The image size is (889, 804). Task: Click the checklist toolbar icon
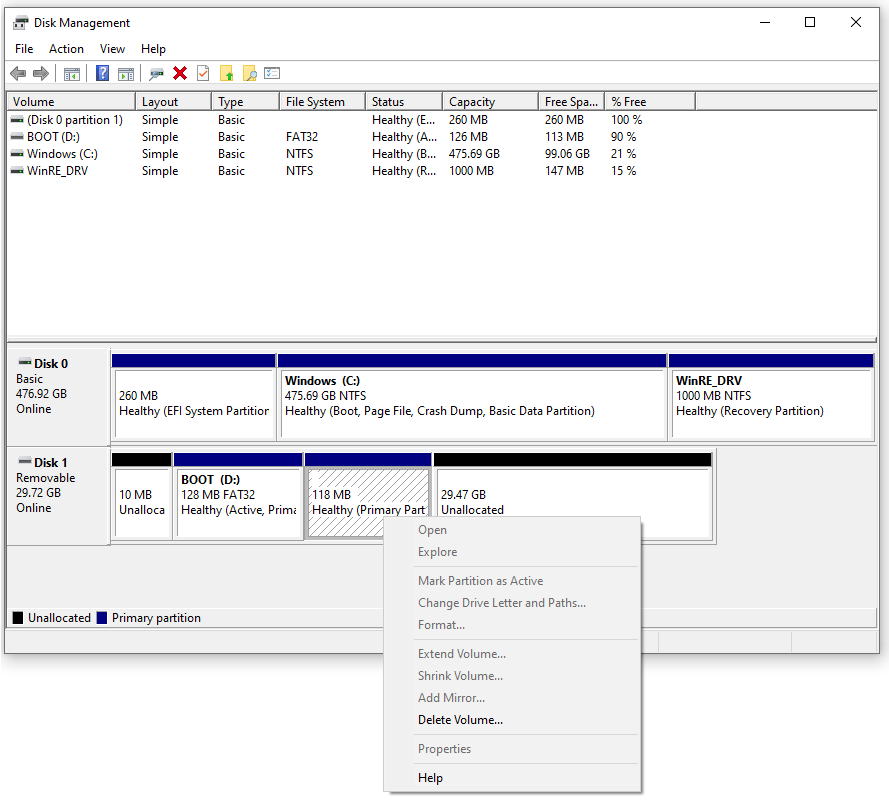(x=272, y=73)
